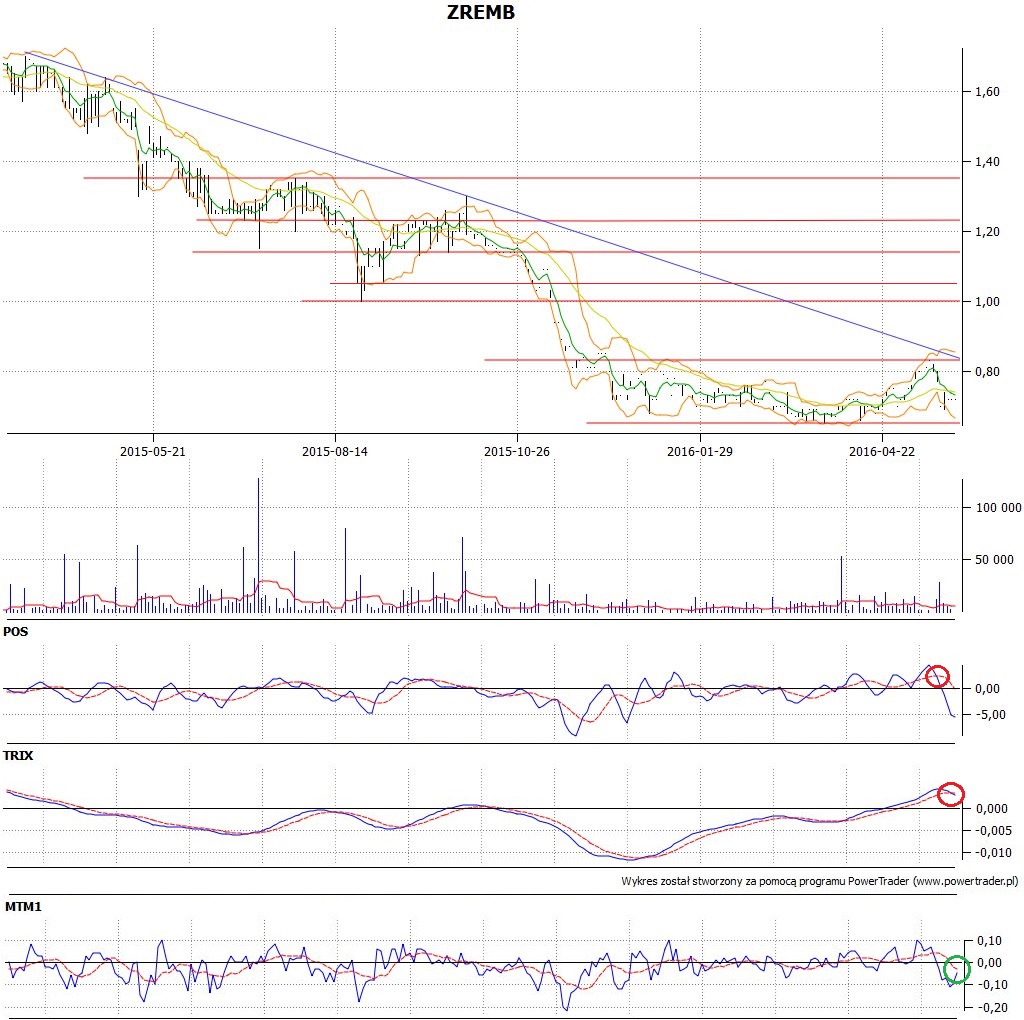Click the 1,60 price axis label

tap(987, 92)
